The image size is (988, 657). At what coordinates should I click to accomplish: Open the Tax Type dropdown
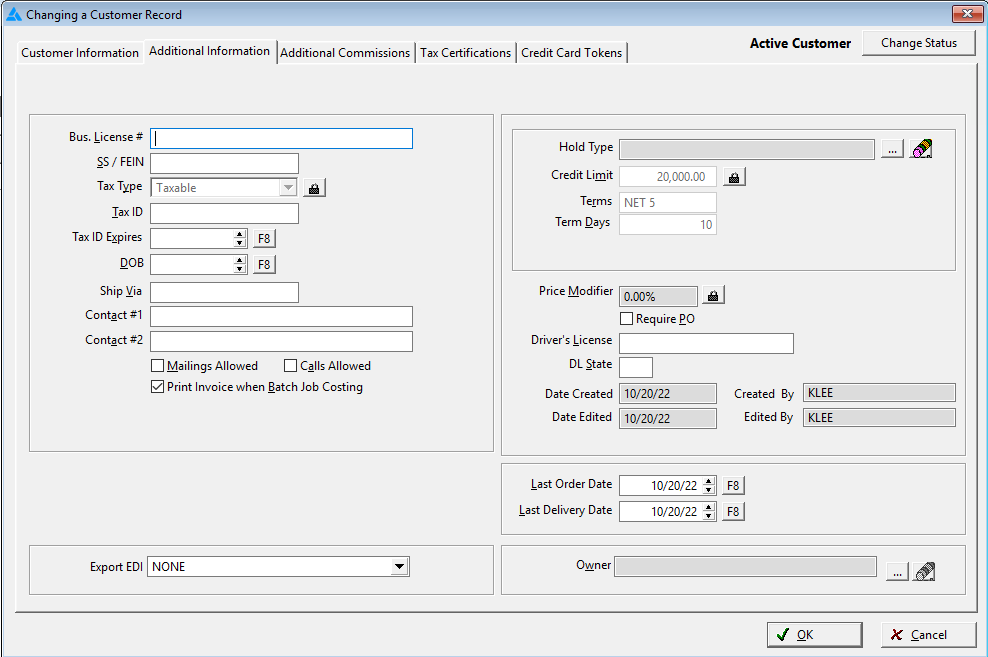[x=288, y=188]
